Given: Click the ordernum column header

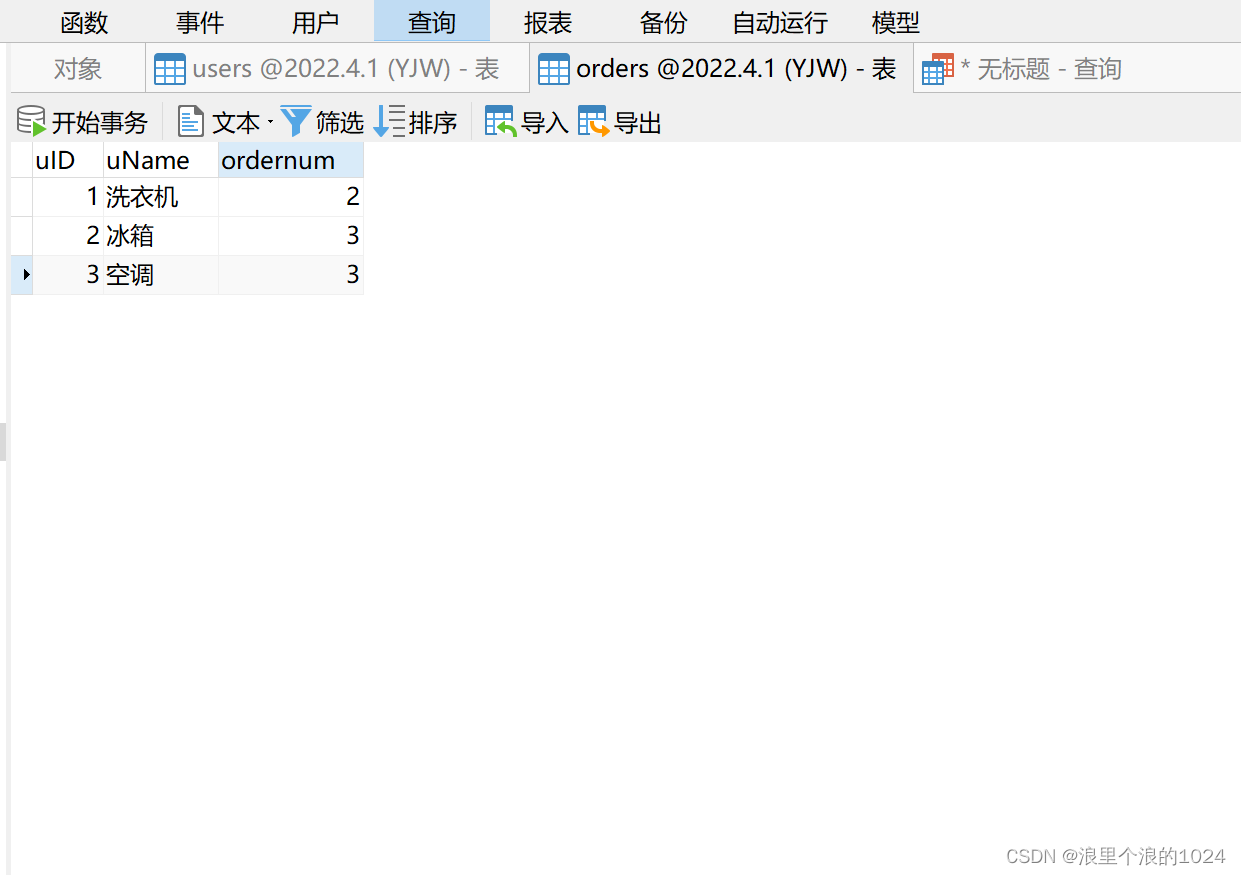Looking at the screenshot, I should point(291,160).
